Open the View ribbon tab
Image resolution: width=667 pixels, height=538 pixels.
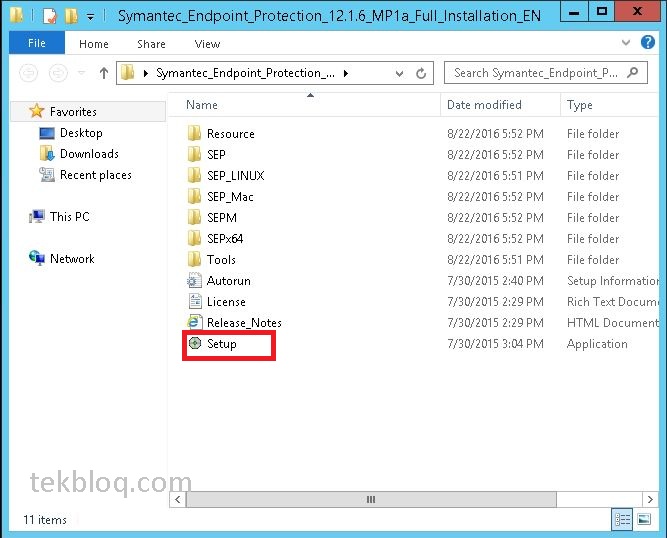click(x=207, y=44)
